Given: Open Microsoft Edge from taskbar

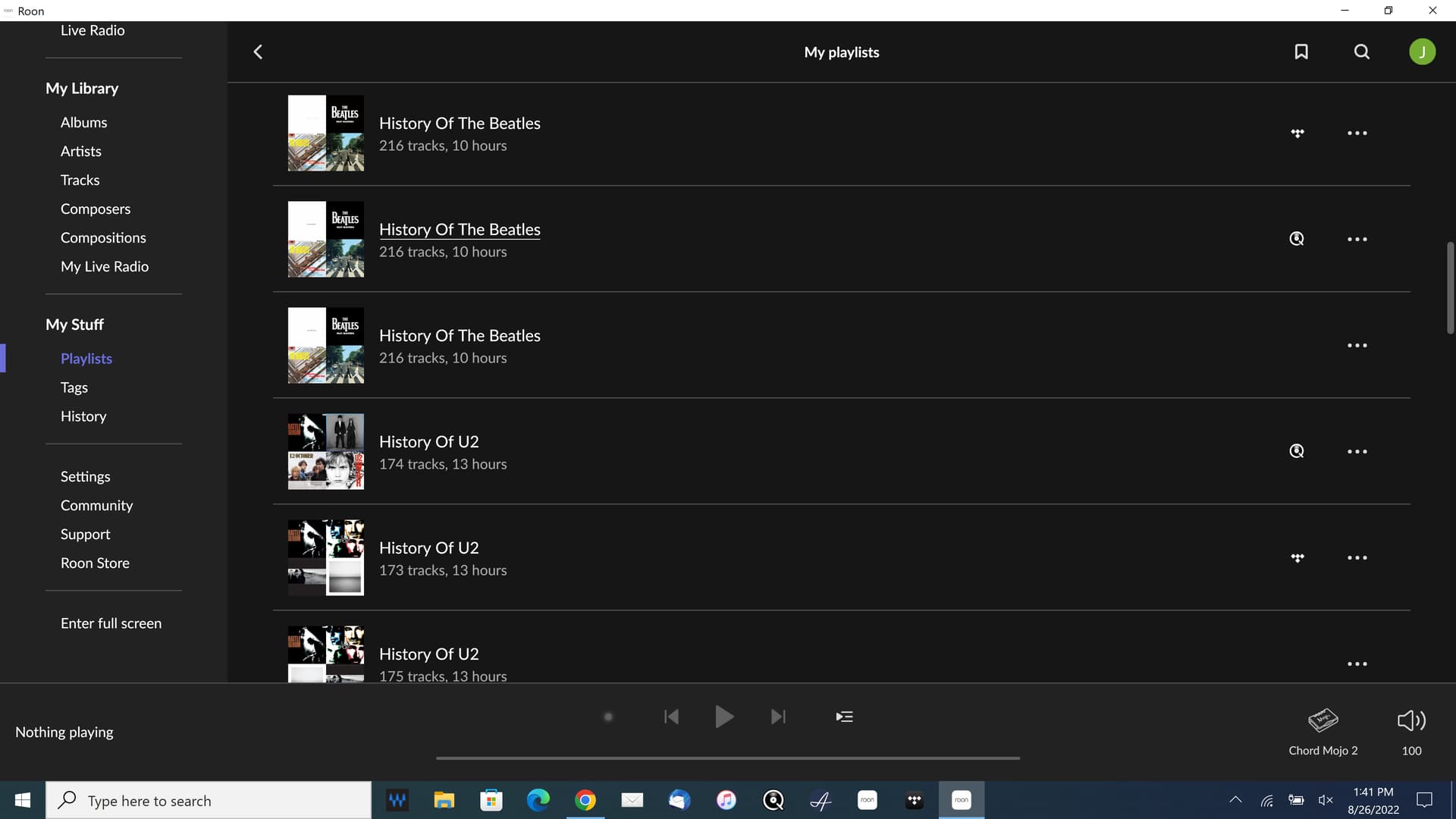Looking at the screenshot, I should [538, 800].
